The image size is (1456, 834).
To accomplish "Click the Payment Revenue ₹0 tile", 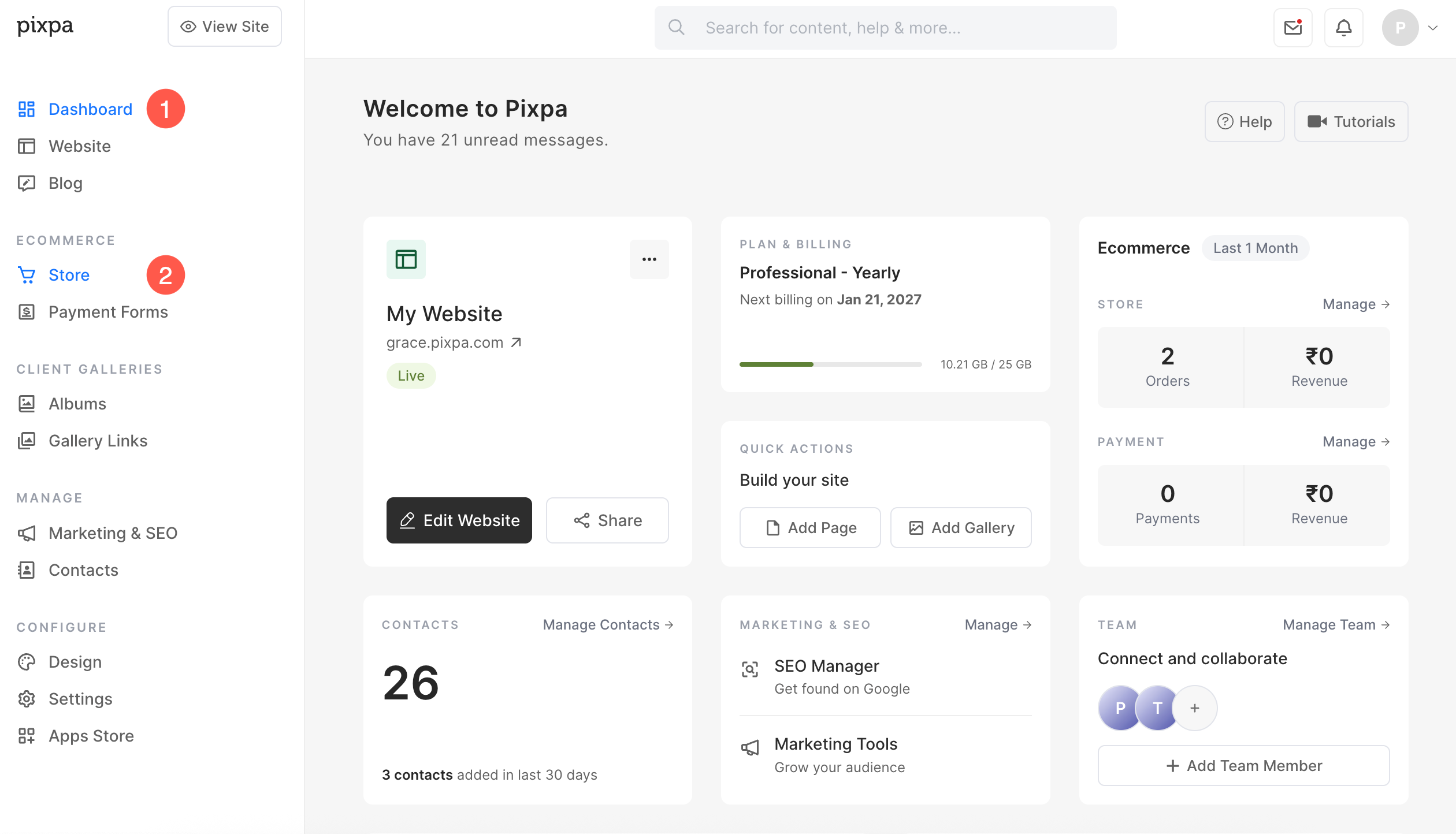I will (x=1317, y=505).
